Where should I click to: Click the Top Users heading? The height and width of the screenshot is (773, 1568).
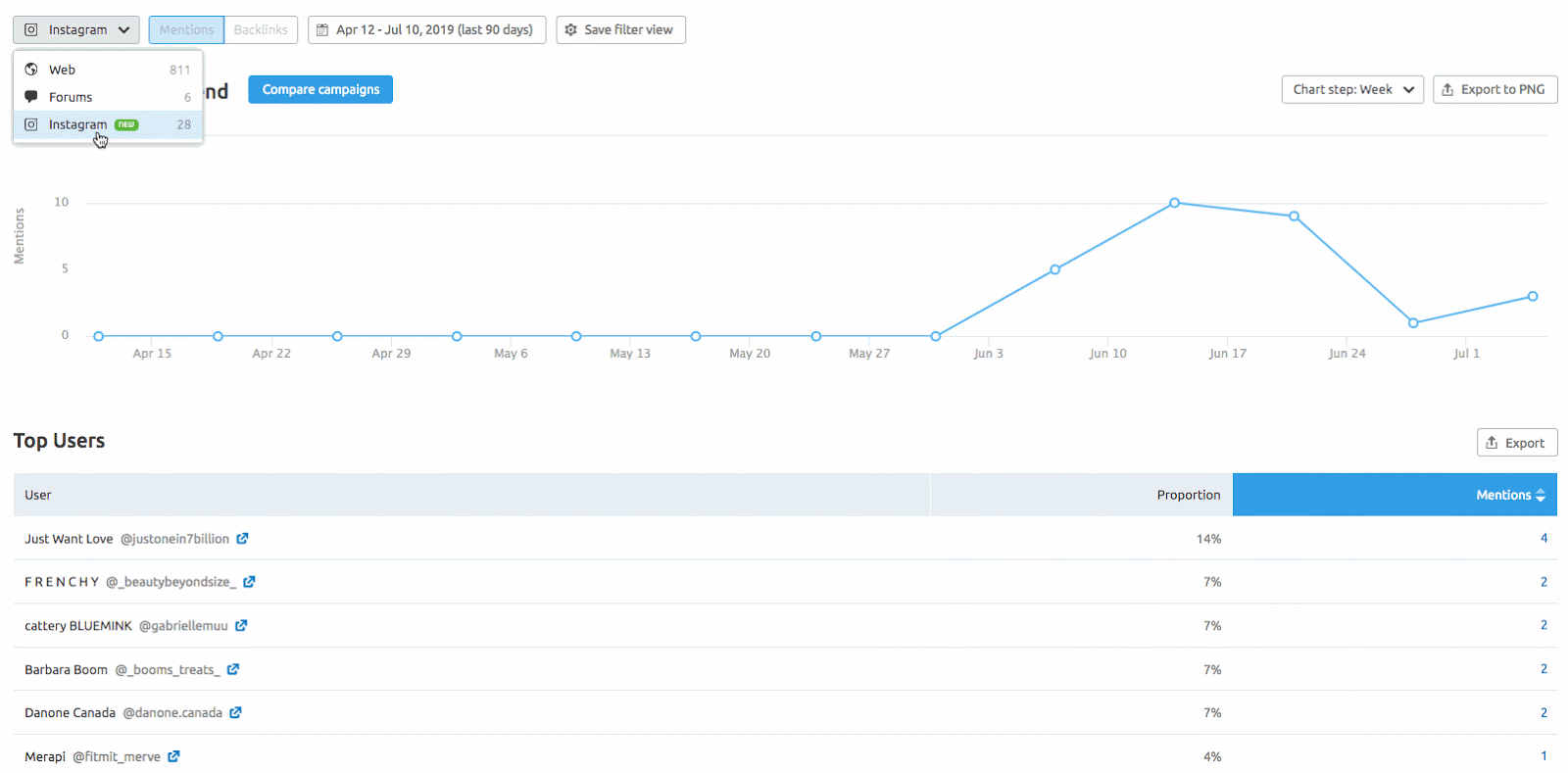(x=59, y=441)
